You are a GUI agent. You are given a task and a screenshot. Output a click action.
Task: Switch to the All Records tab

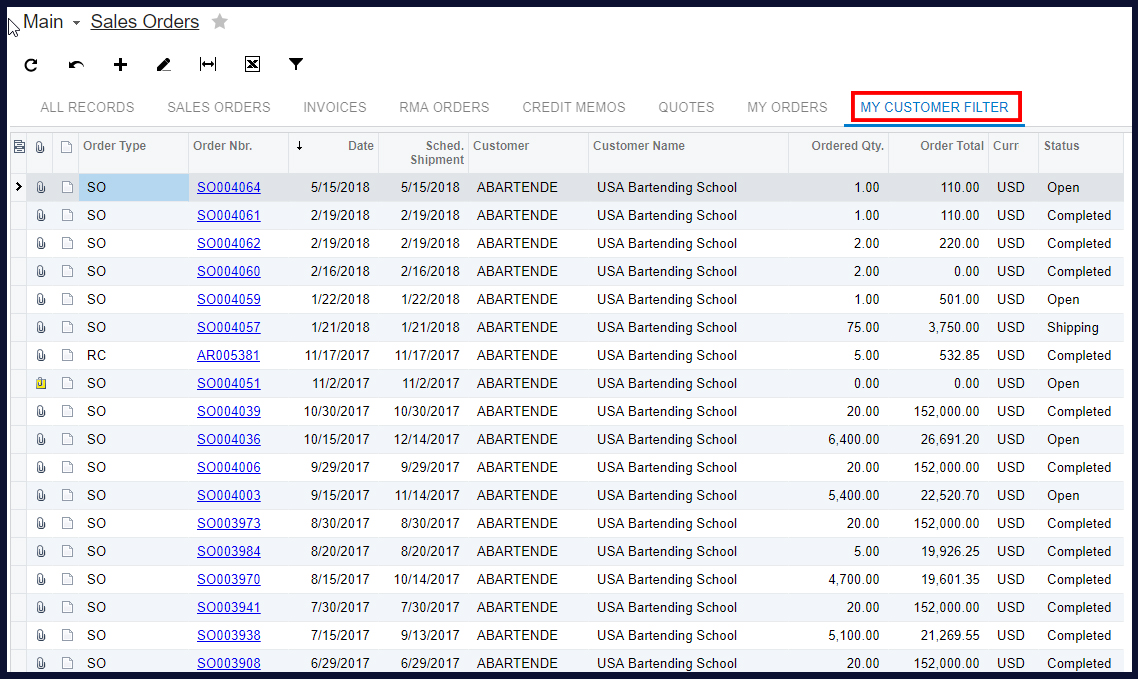[87, 107]
